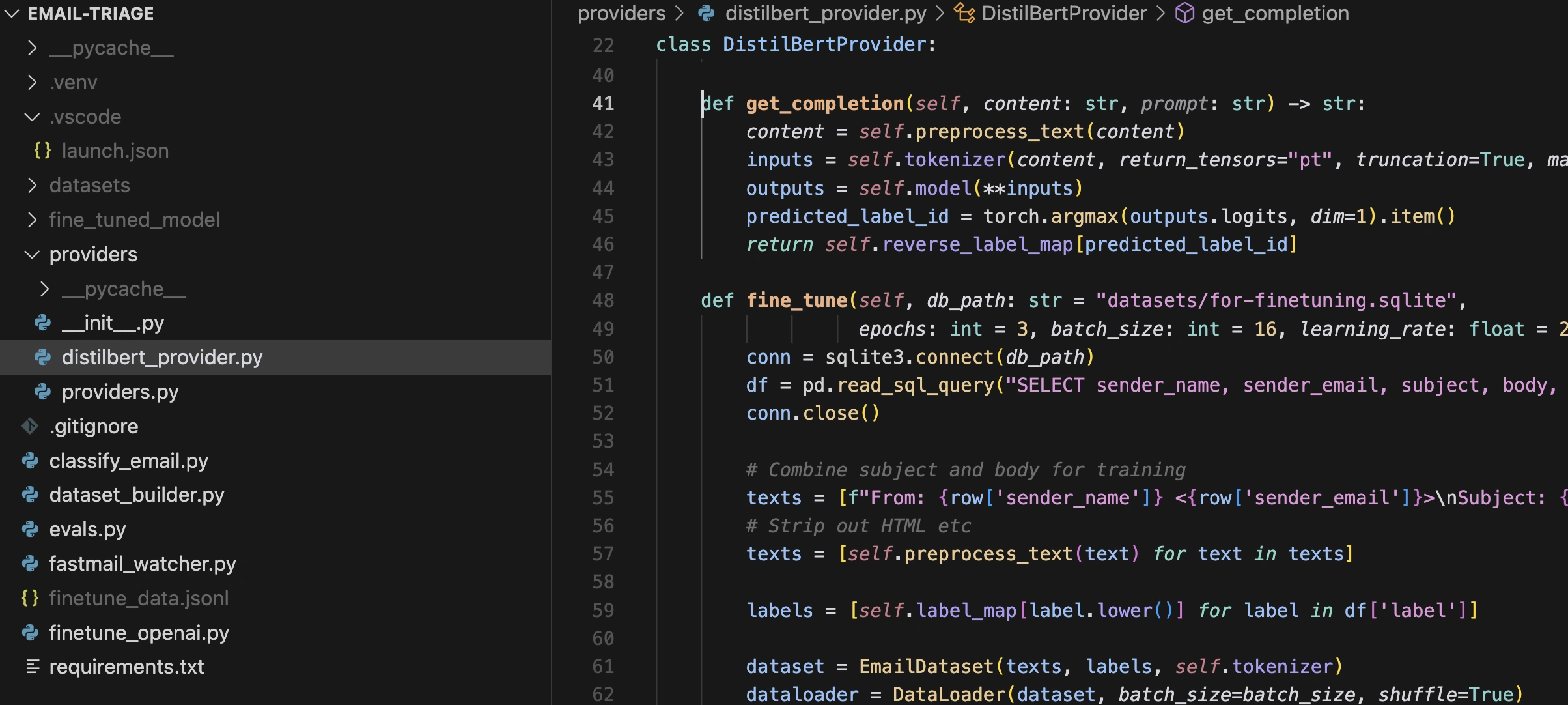This screenshot has height=705, width=1568.
Task: Click providers breadcrumb segment
Action: (621, 13)
